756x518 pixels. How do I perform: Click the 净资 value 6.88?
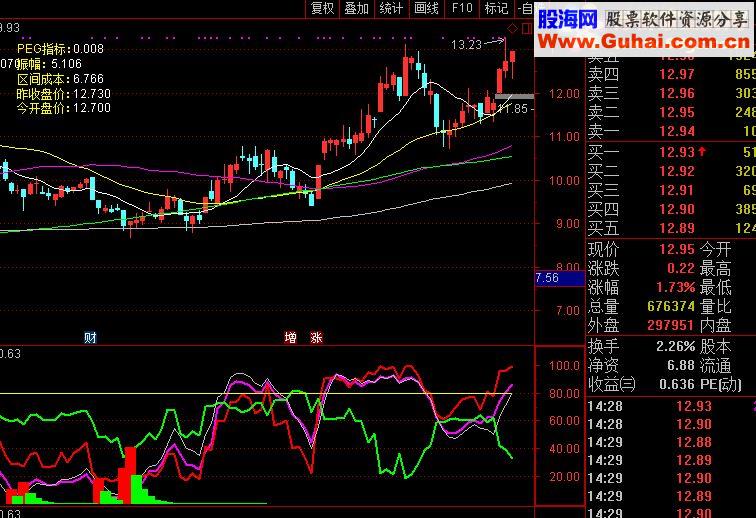[x=681, y=365]
